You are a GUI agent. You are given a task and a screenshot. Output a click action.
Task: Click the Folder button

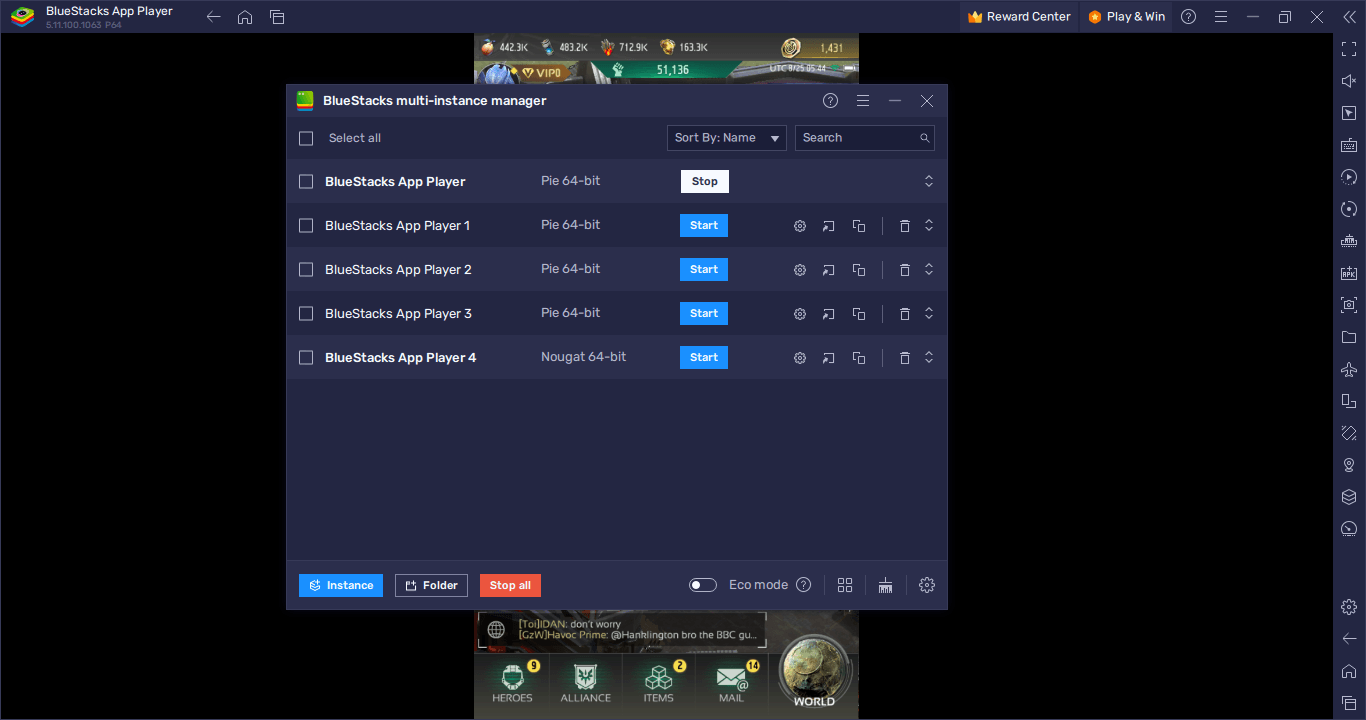tap(431, 585)
